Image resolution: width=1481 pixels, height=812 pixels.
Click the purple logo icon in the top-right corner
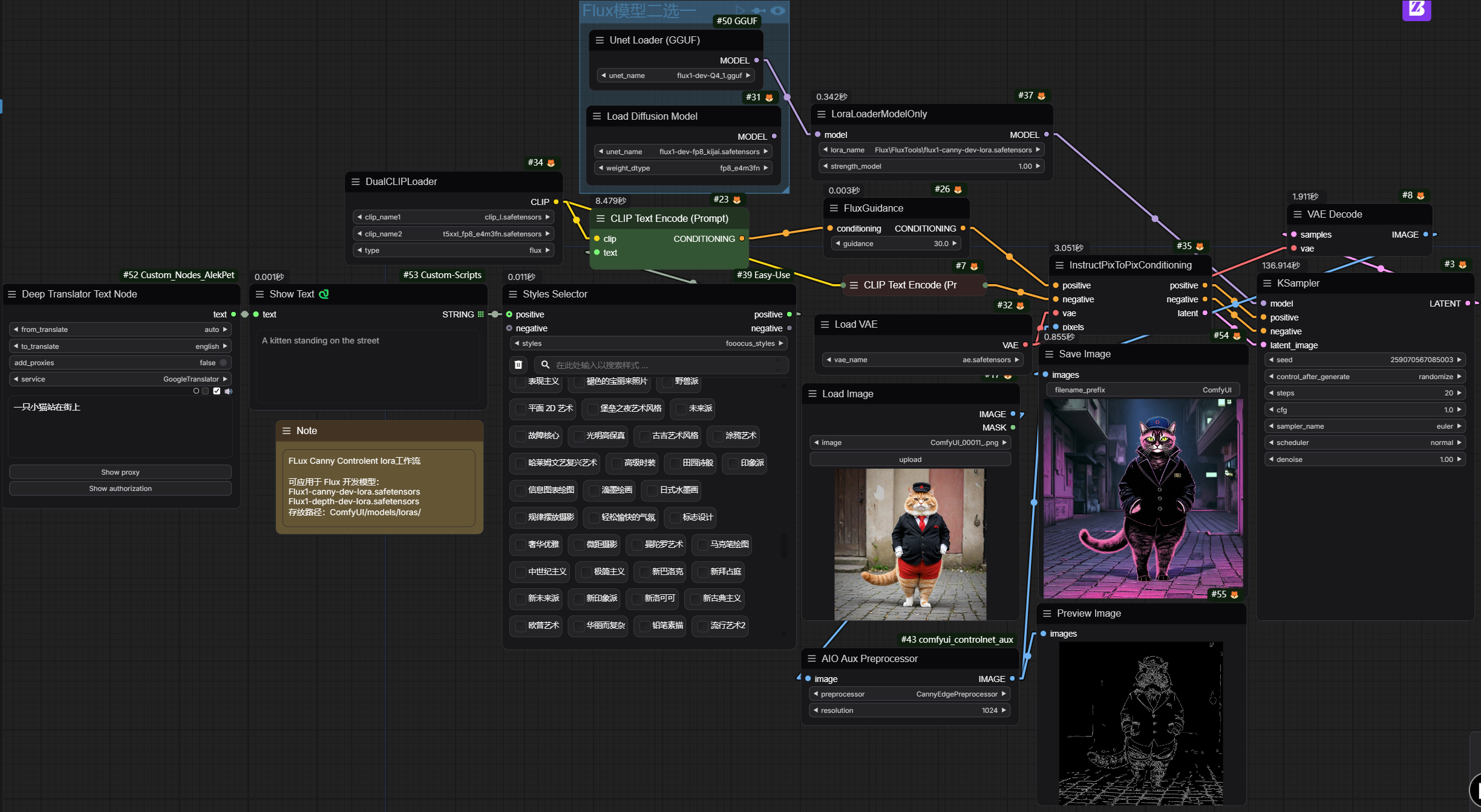pyautogui.click(x=1416, y=10)
